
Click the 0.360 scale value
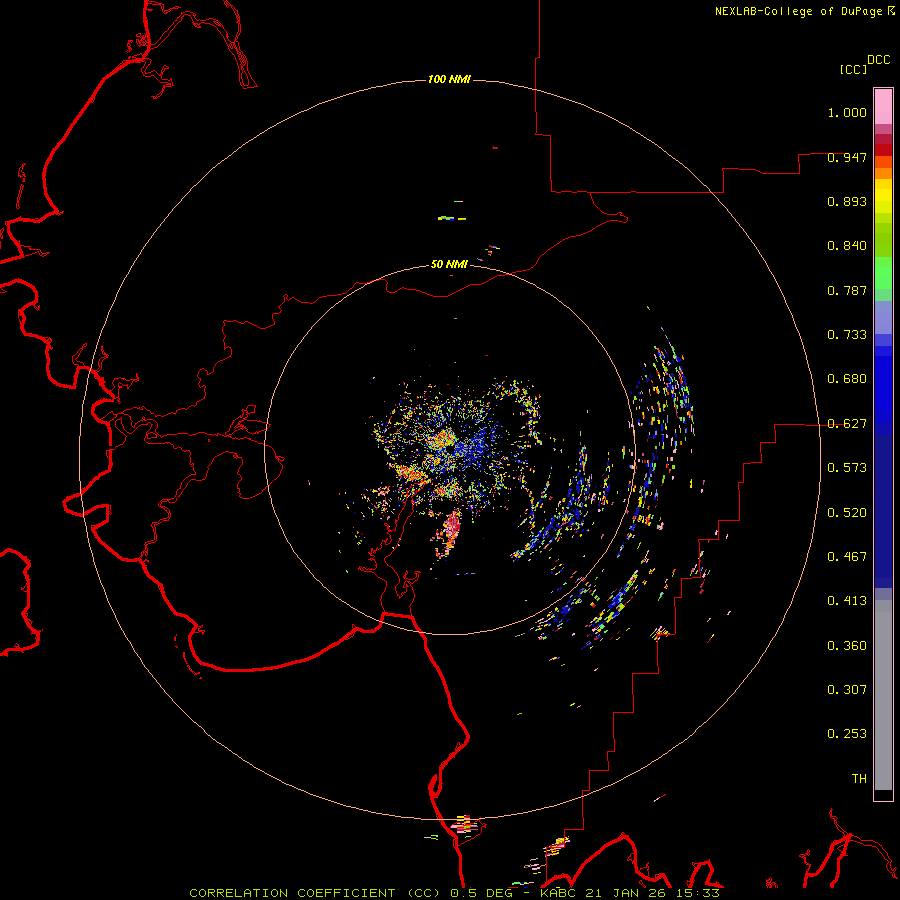point(847,646)
